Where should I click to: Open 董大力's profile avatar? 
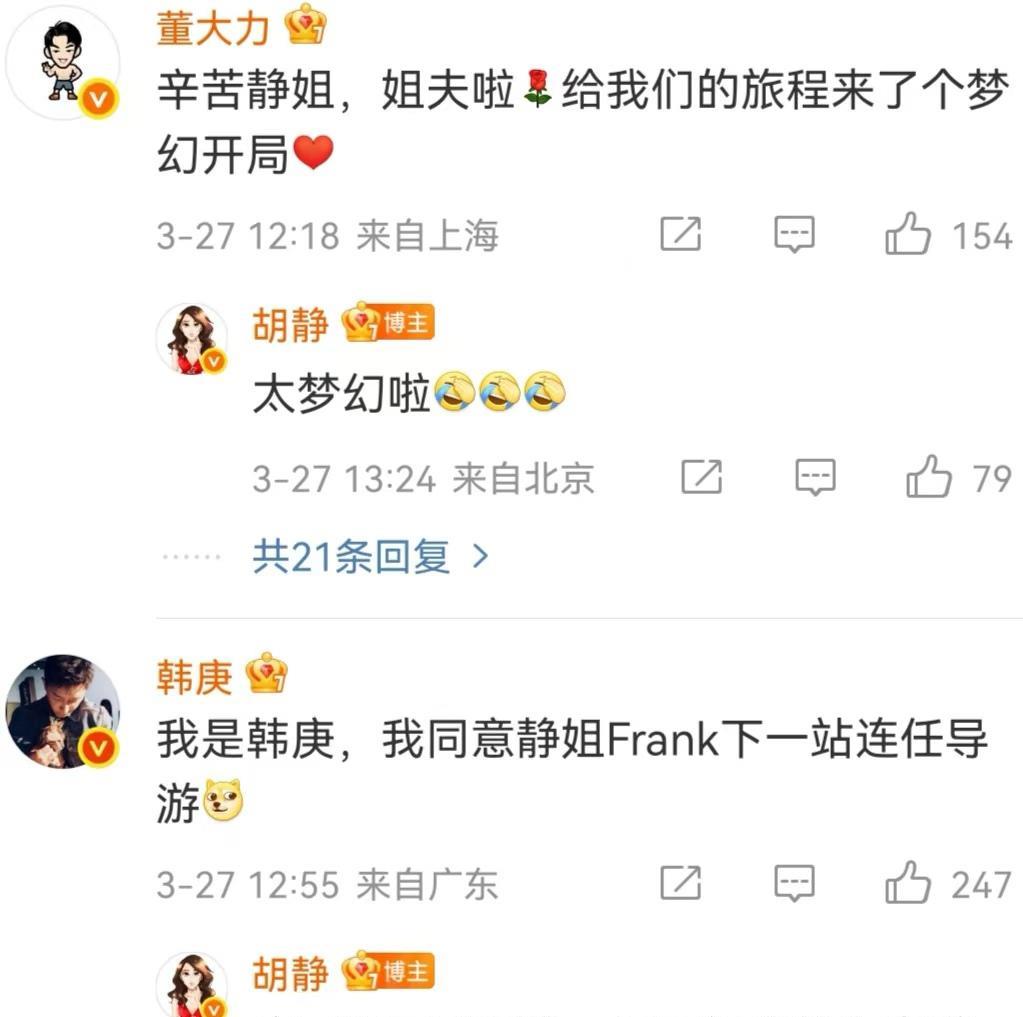(63, 63)
